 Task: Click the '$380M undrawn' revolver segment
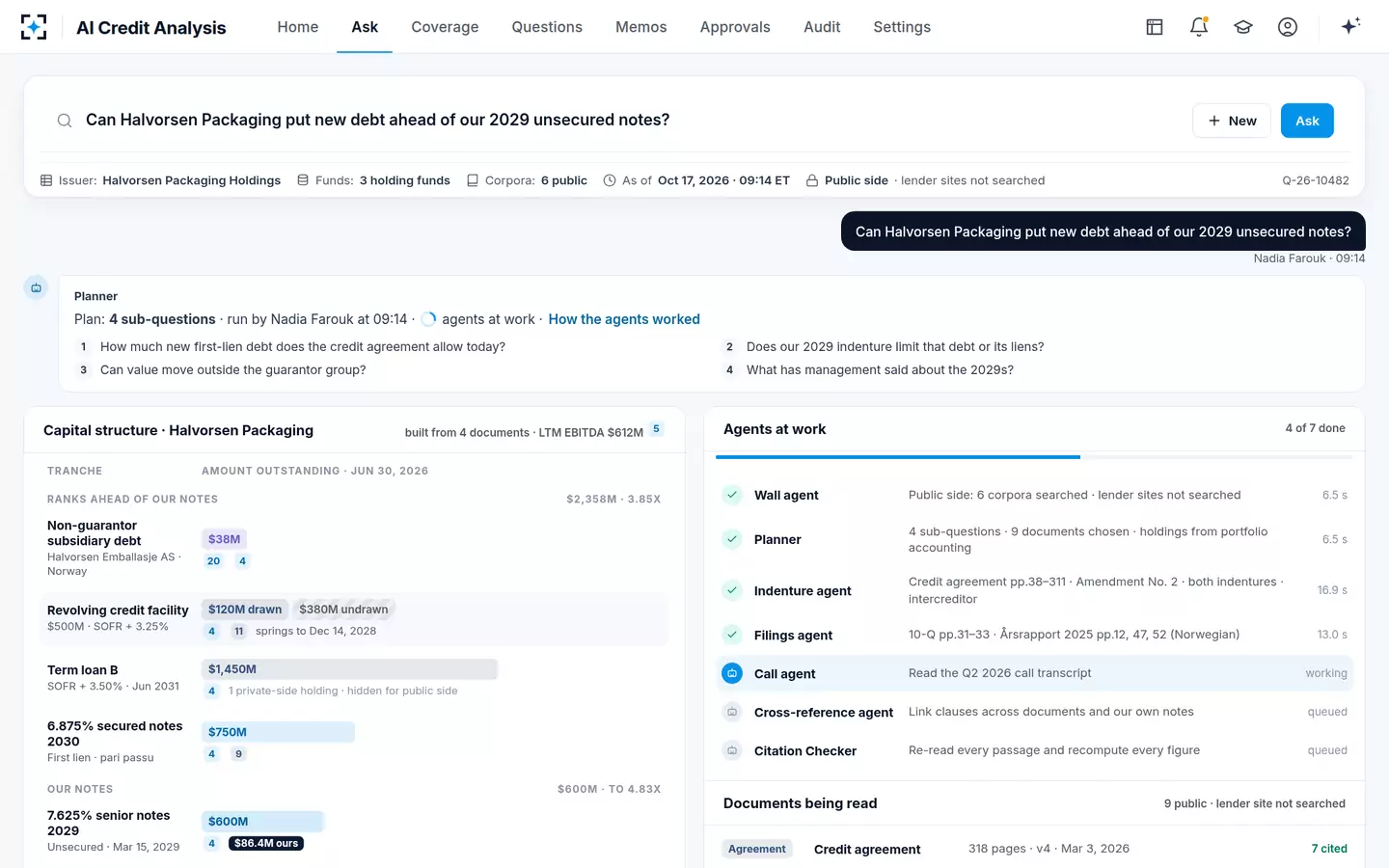click(343, 610)
